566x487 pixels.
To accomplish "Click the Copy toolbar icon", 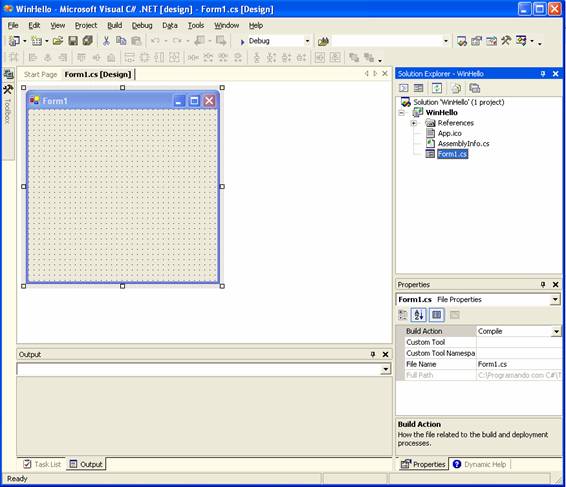I will [x=121, y=41].
